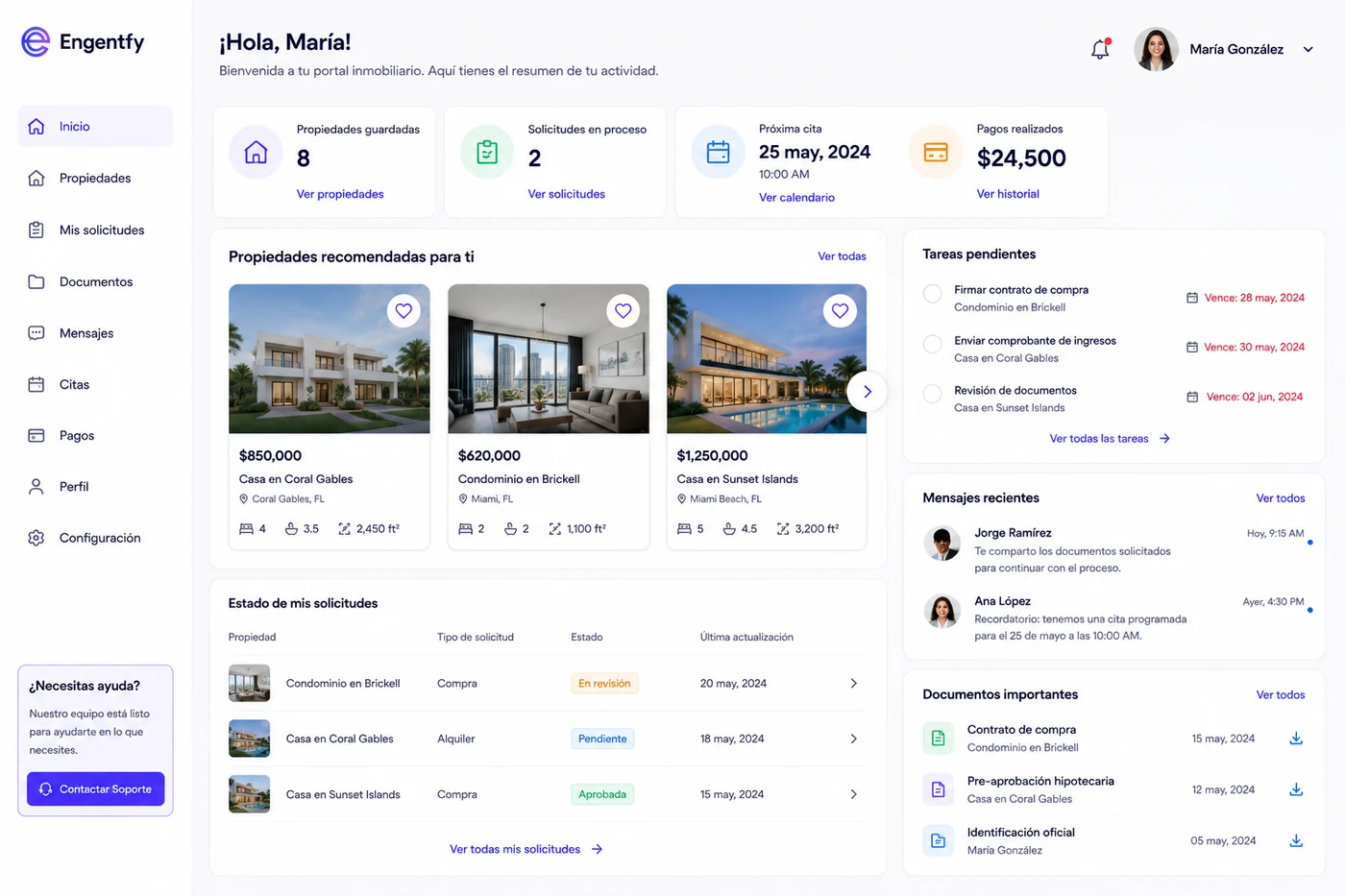Open the Condominio en Brickell property photo
The image size is (1345, 896).
pos(549,359)
